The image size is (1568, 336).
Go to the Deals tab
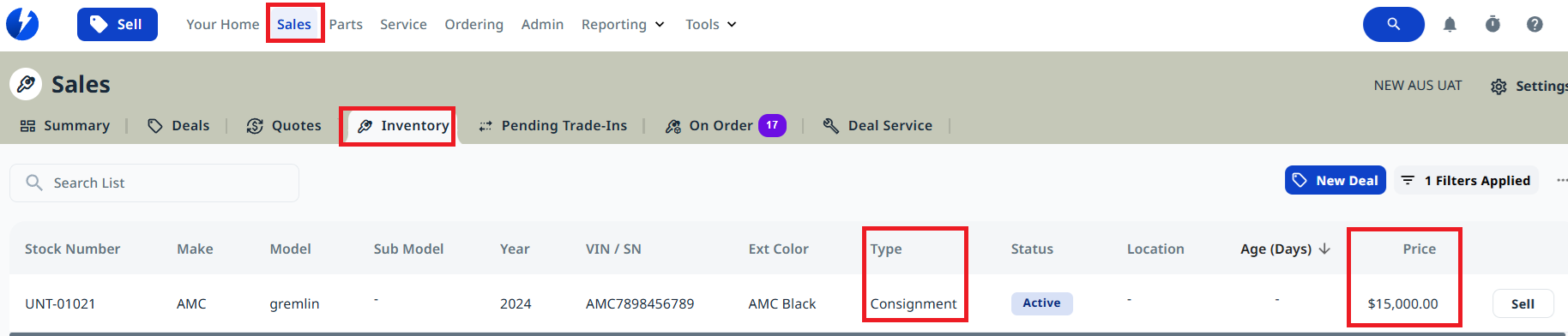[178, 126]
